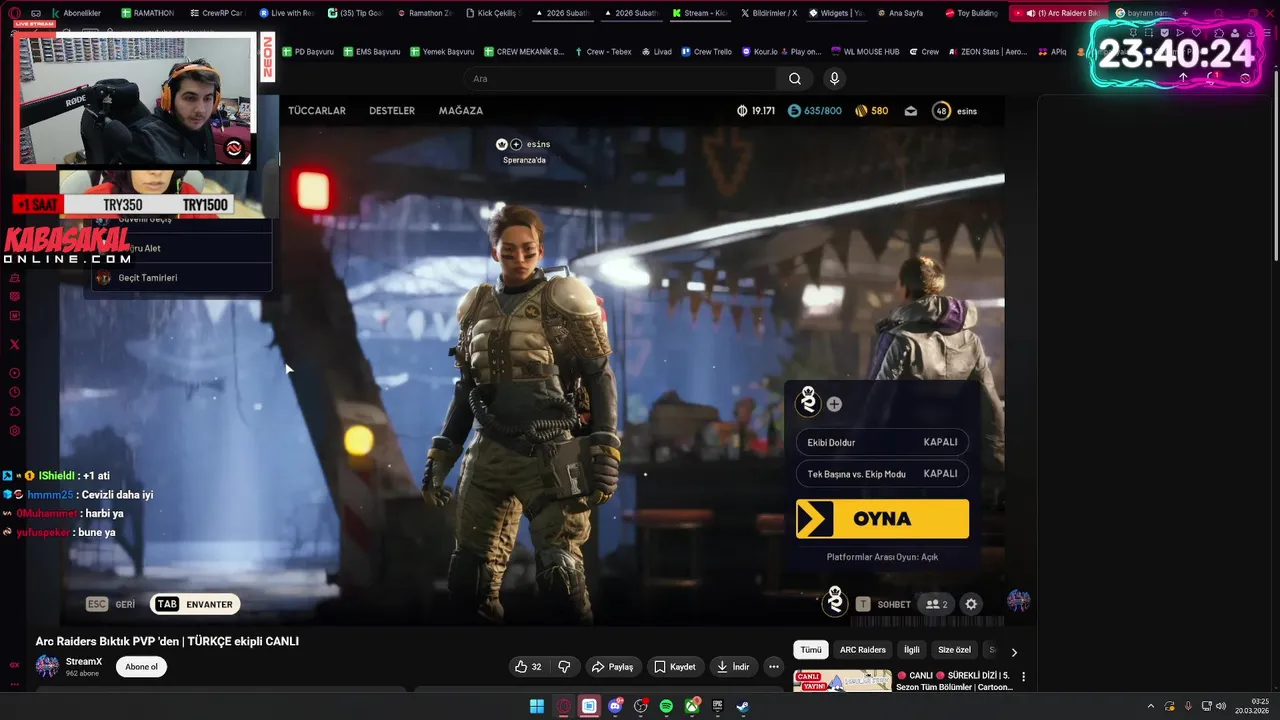Open OBS Studio from the taskbar

641,706
